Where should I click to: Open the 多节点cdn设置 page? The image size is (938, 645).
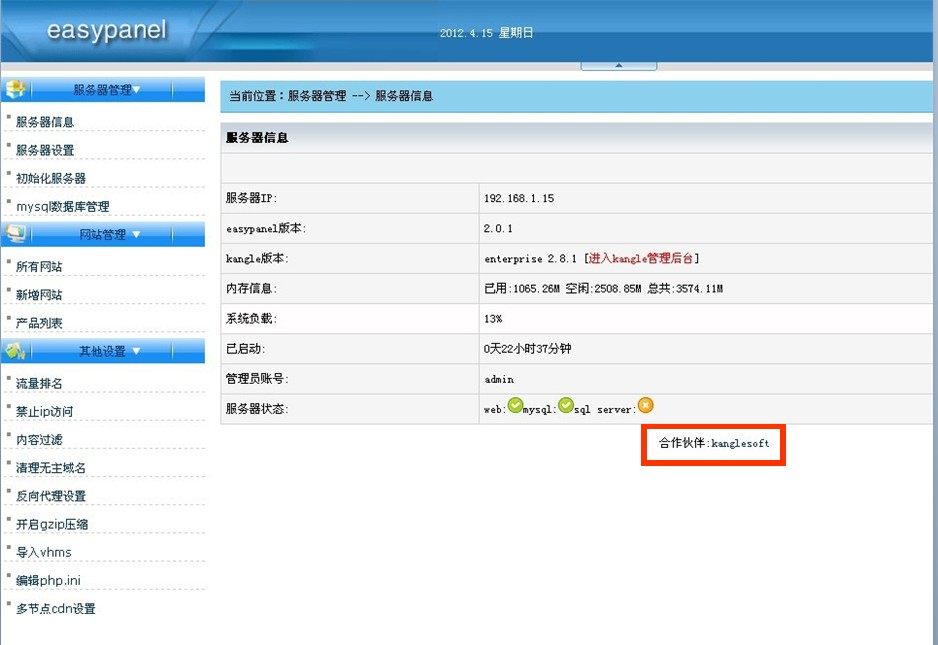55,608
